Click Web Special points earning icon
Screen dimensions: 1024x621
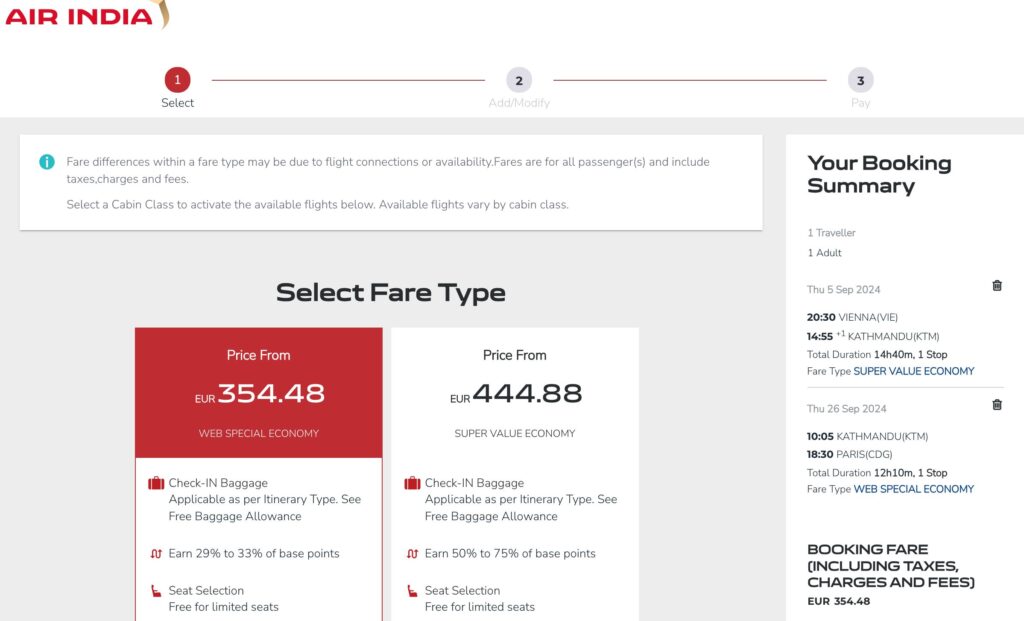coord(156,554)
